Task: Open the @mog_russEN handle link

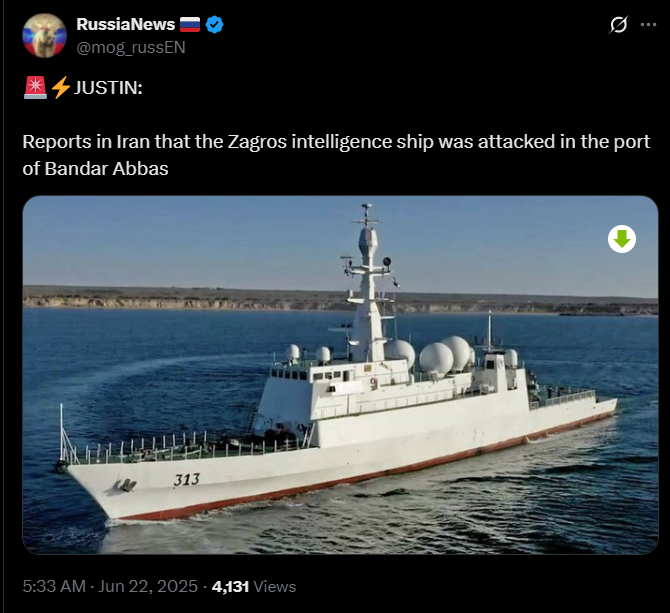Action: (x=131, y=47)
